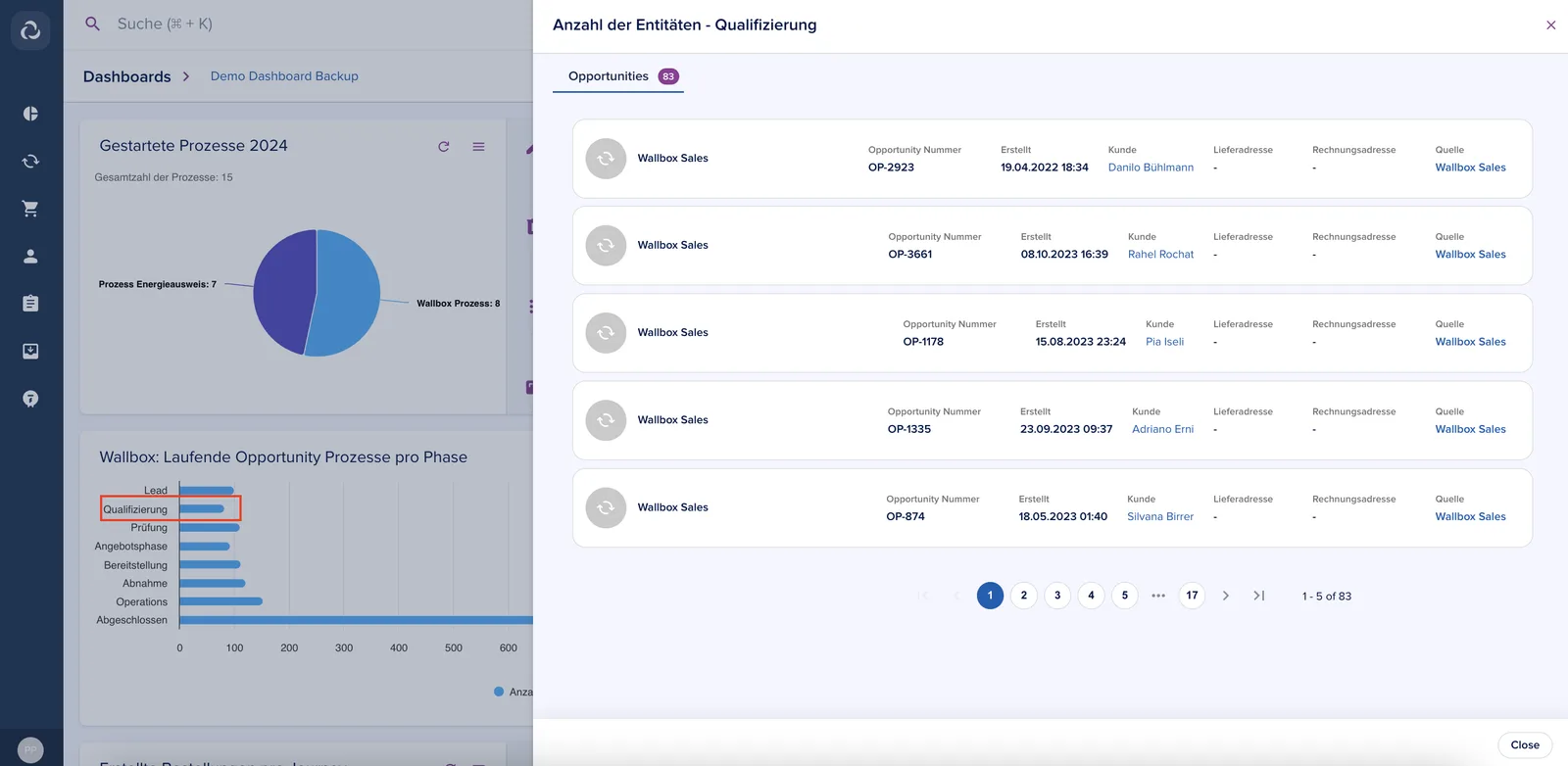Image resolution: width=1568 pixels, height=766 pixels.
Task: Go to pagination page 1
Action: 990,596
